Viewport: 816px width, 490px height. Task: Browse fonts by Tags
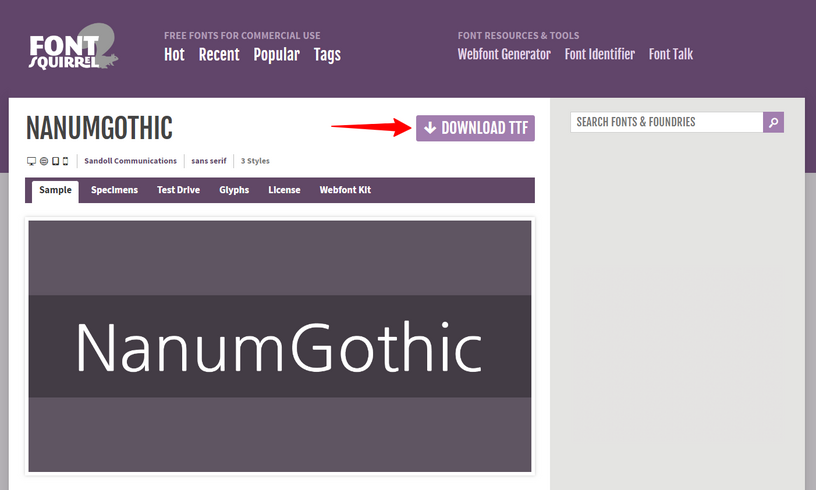point(327,55)
